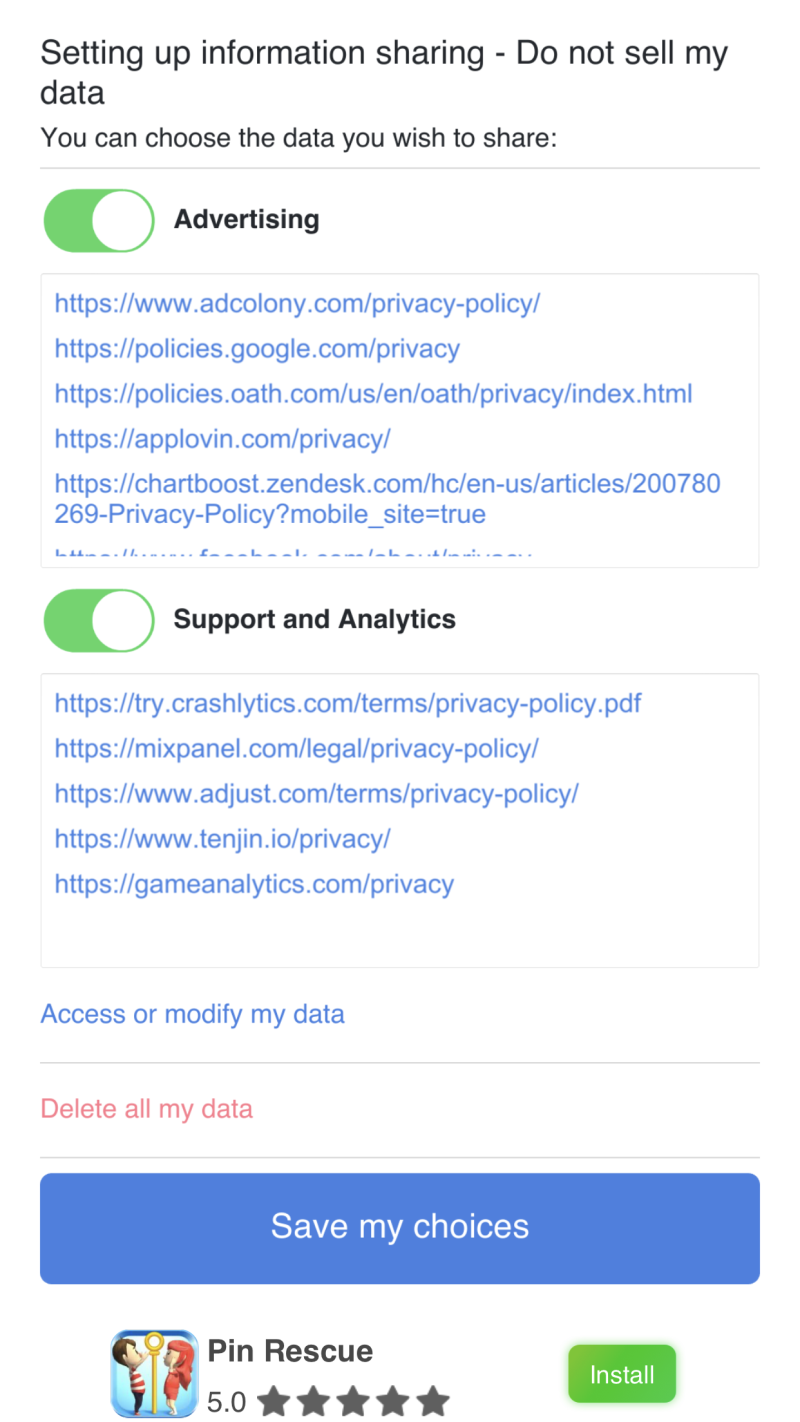Choose Delete all my data
This screenshot has width=800, height=1422.
pyautogui.click(x=146, y=1109)
